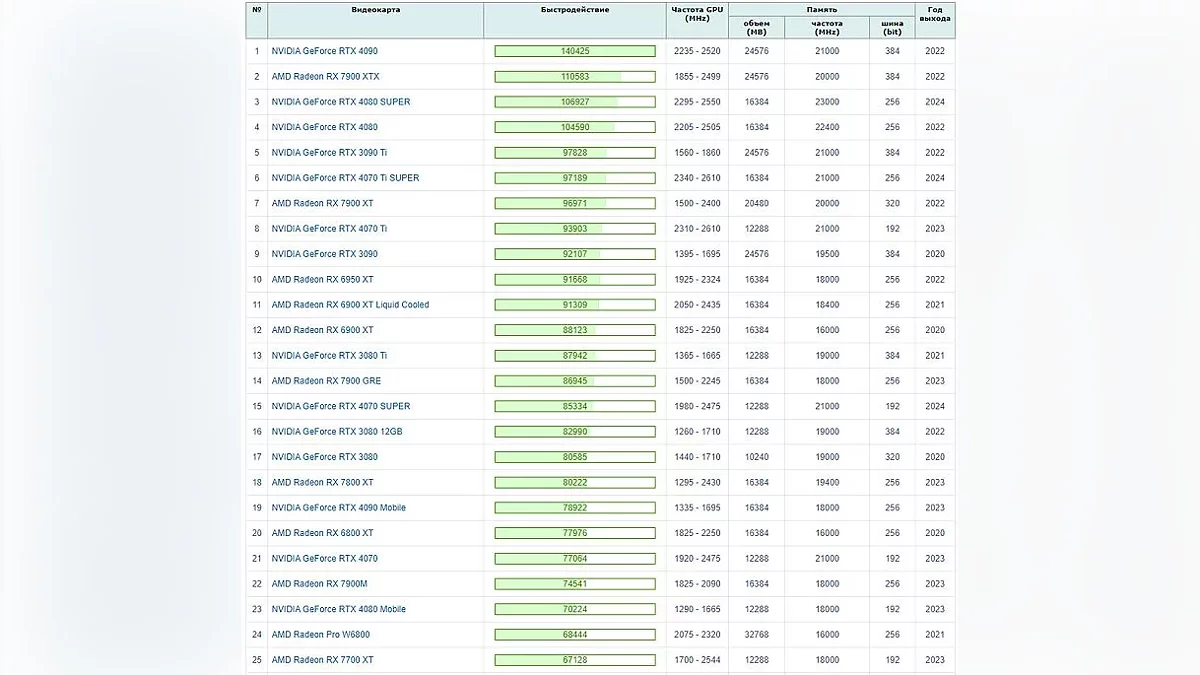Click the 92107 performance bar

575,254
